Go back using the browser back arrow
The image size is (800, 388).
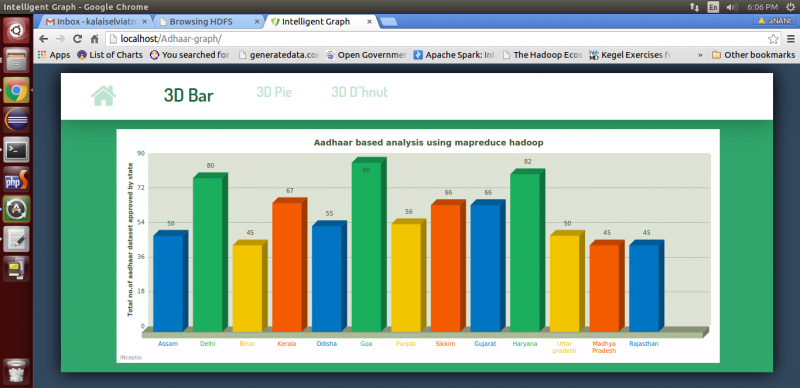point(44,38)
